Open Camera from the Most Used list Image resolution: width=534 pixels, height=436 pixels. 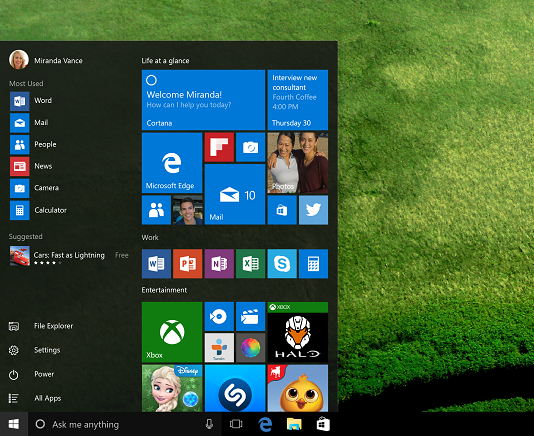click(68, 188)
